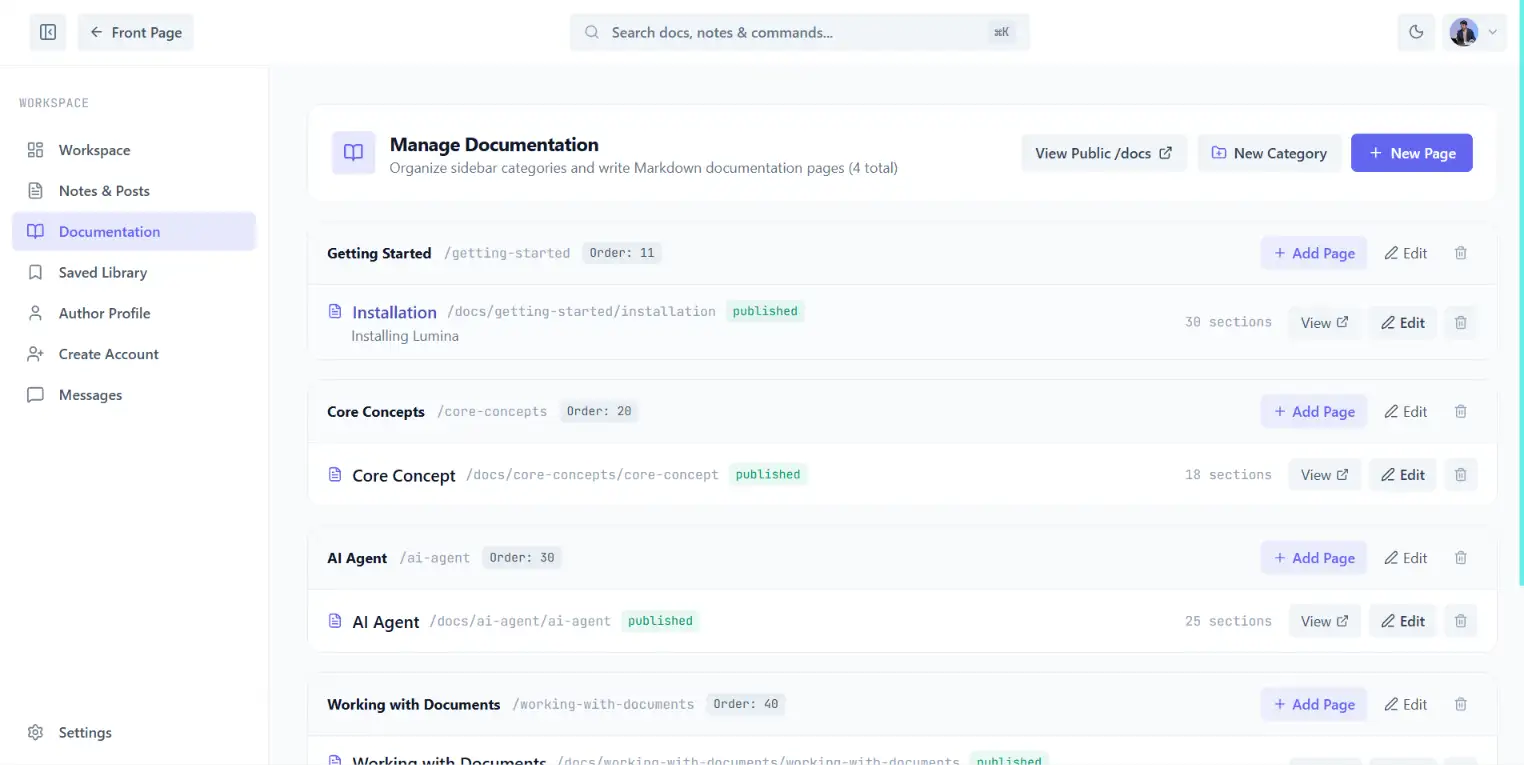
Task: Edit the Core Concept page
Action: pyautogui.click(x=1402, y=475)
